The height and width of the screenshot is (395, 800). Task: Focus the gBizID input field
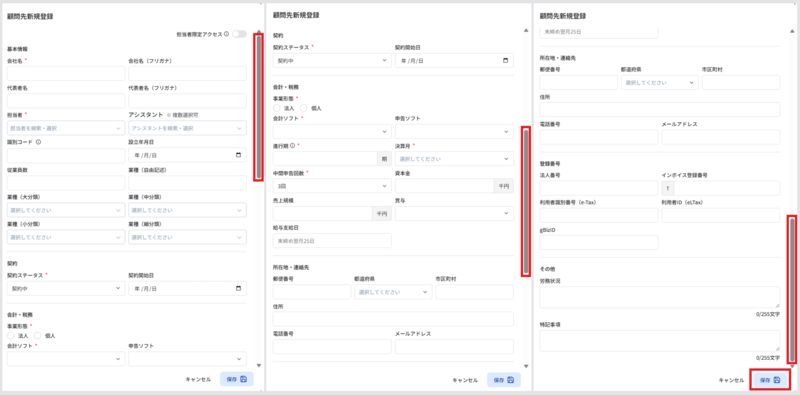tap(598, 242)
